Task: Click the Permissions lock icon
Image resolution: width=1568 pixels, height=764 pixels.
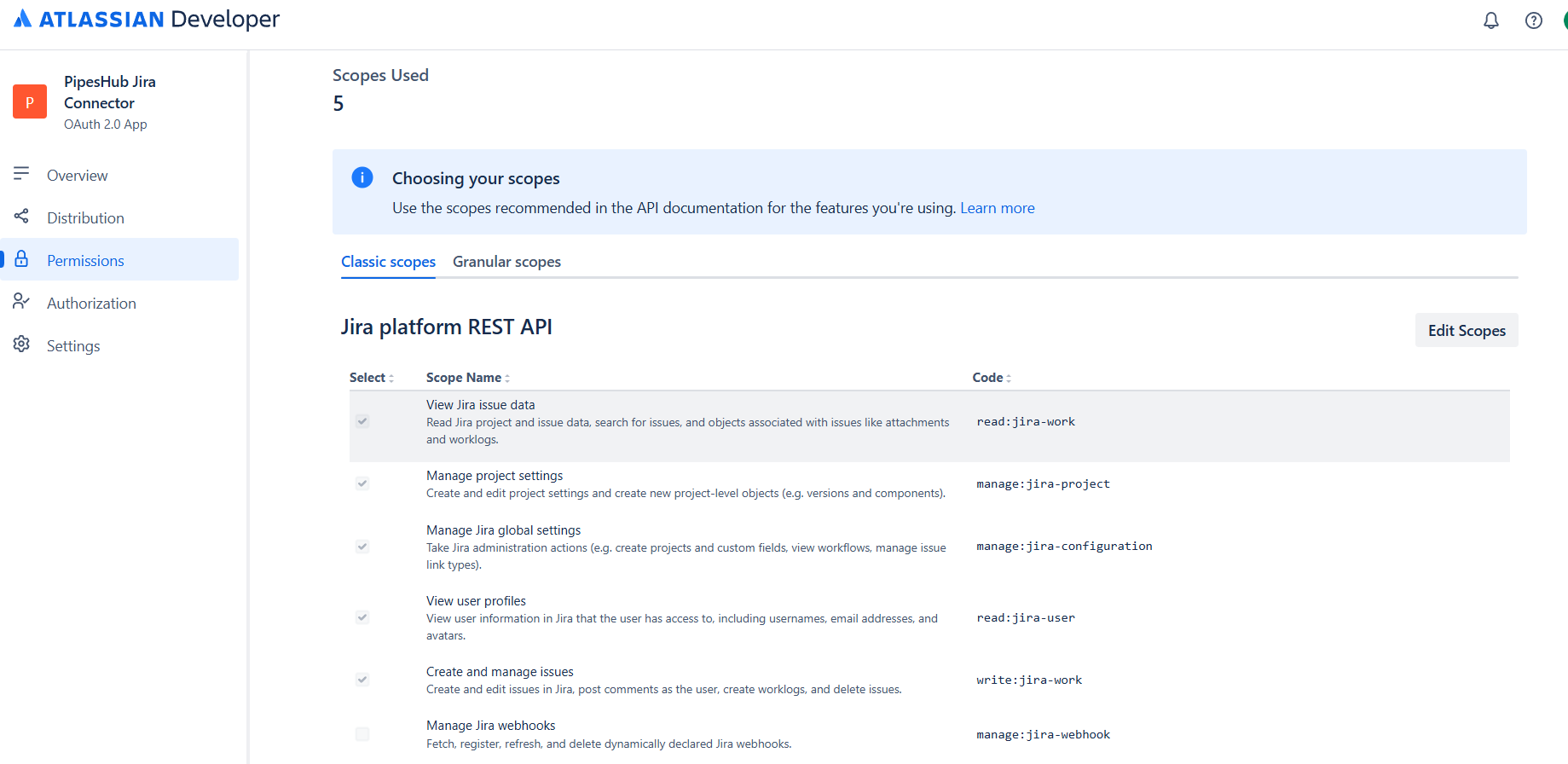Action: coord(21,259)
